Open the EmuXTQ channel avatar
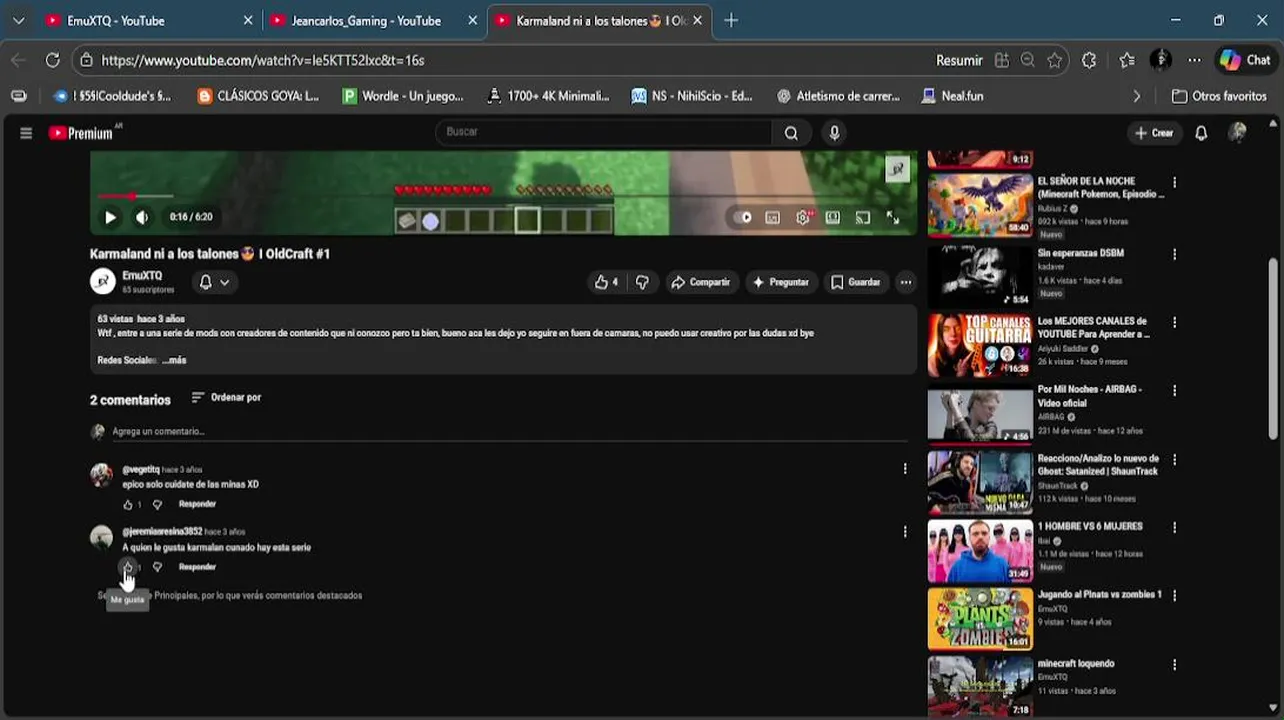 [x=103, y=282]
